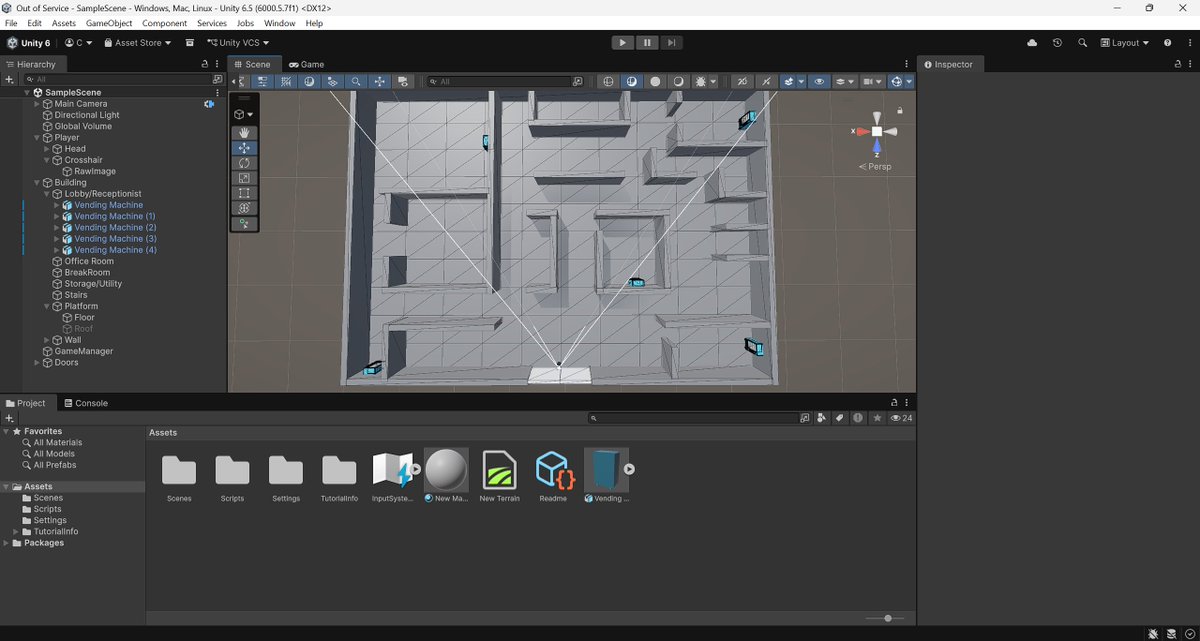Click the four-arrow move icon in Scene toolbar
Screen dimensions: 1200x641
tap(379, 82)
